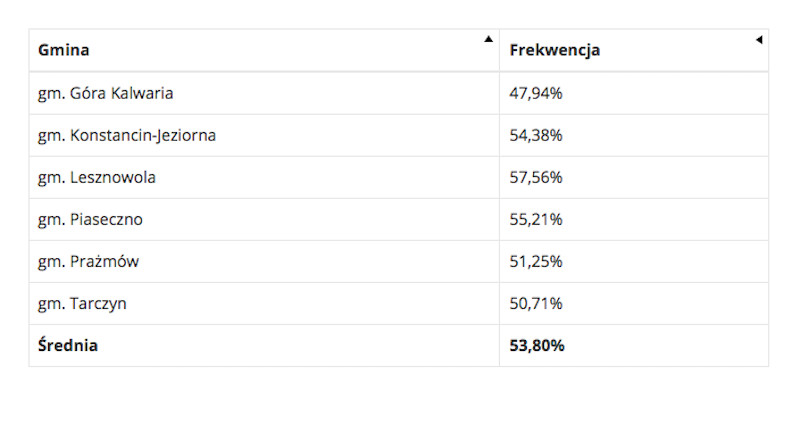
Task: Select the gm. Góra Kalwaria cell
Action: coord(264,93)
